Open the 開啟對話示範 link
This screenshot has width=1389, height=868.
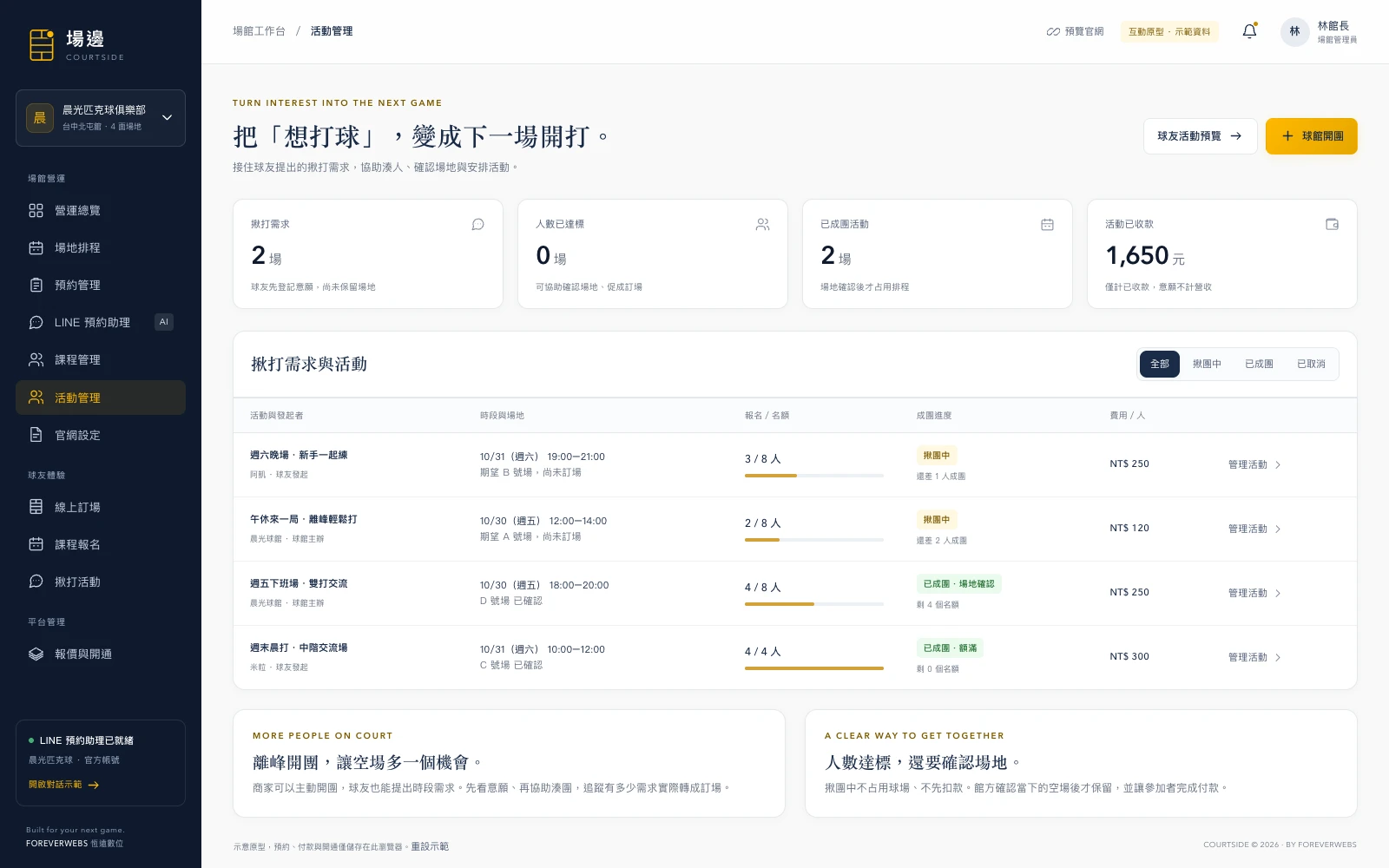pos(63,785)
